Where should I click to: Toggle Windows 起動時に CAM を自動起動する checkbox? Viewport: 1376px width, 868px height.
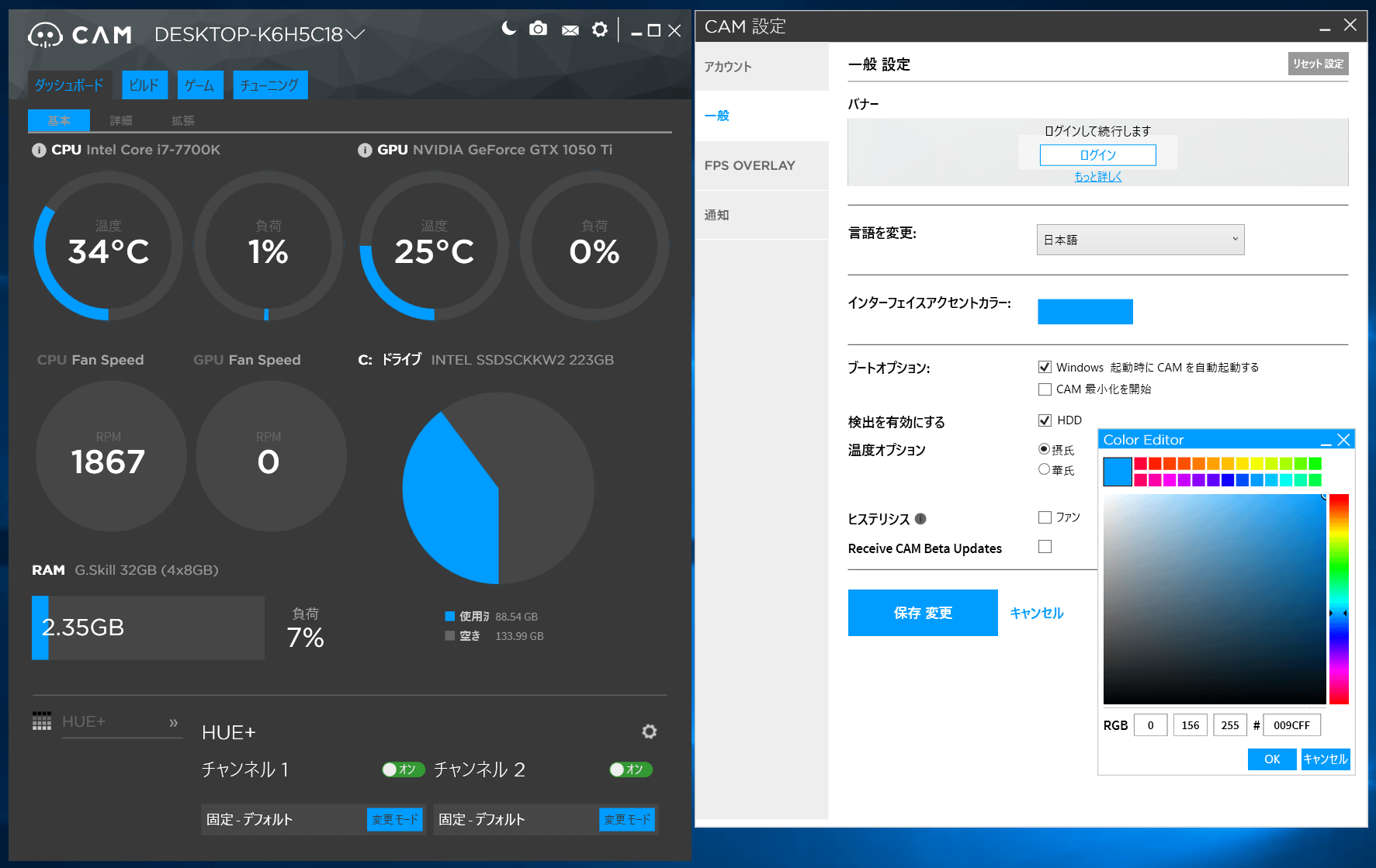pyautogui.click(x=1045, y=367)
